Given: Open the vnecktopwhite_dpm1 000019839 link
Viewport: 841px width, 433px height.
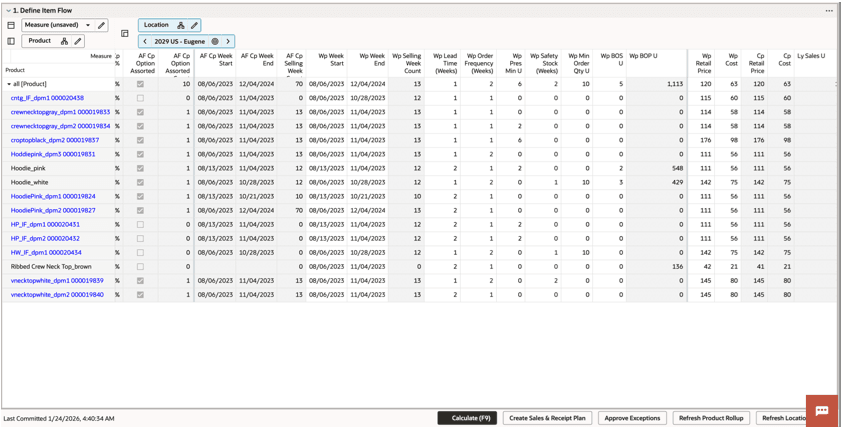Looking at the screenshot, I should (57, 281).
